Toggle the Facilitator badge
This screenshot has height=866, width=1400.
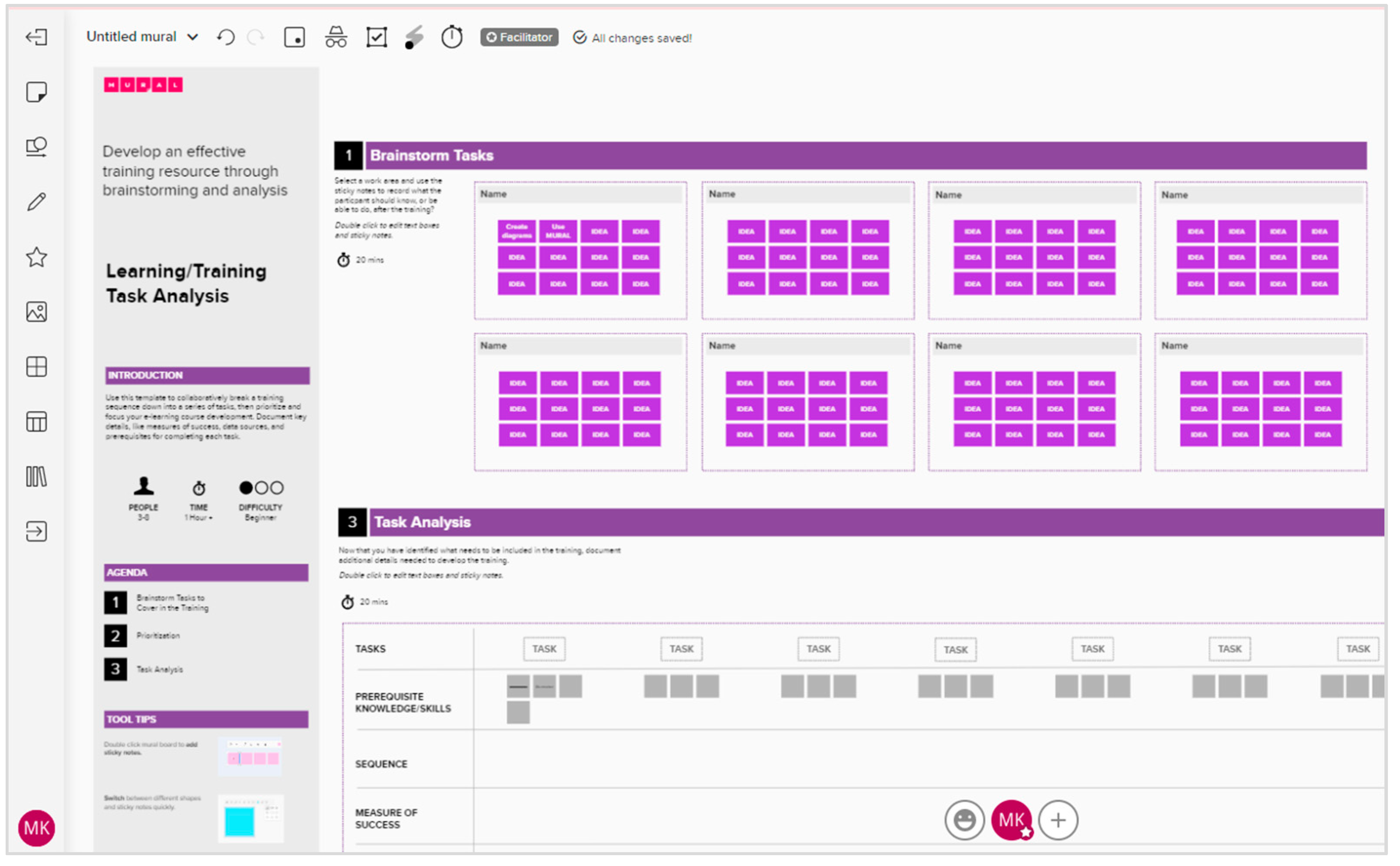coord(519,37)
